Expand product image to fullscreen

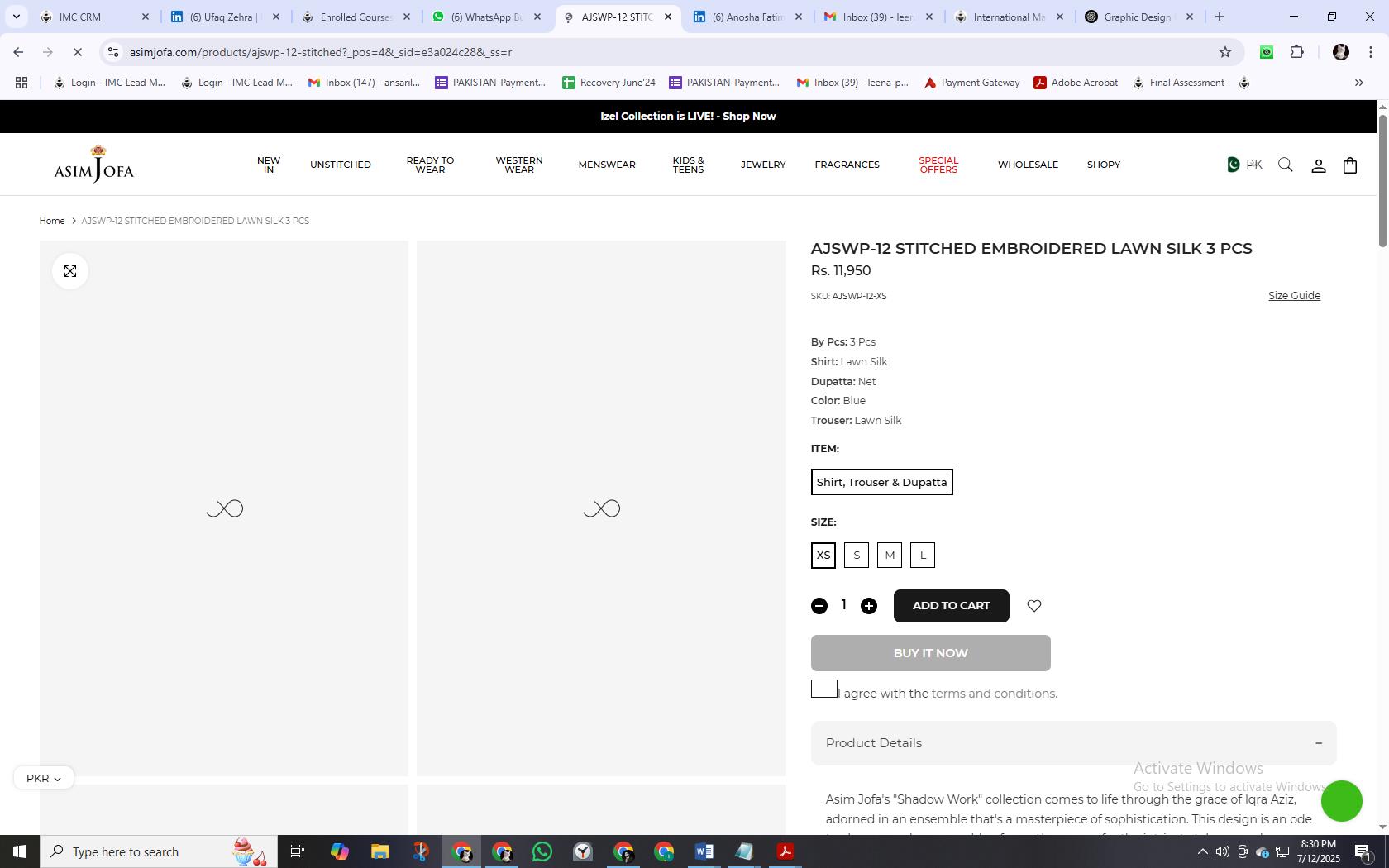coord(70,271)
